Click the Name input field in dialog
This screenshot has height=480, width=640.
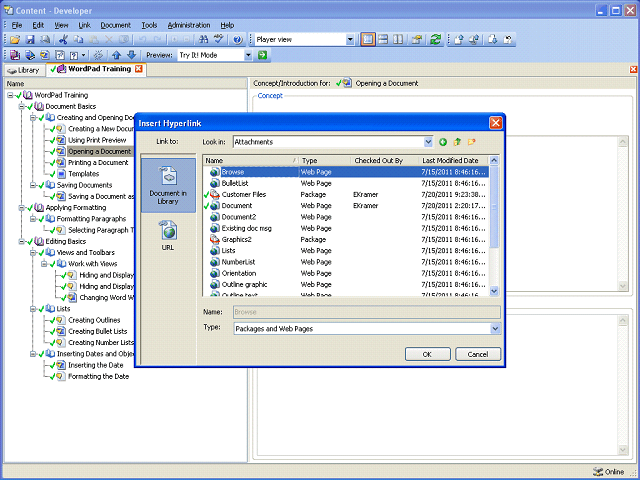click(367, 312)
